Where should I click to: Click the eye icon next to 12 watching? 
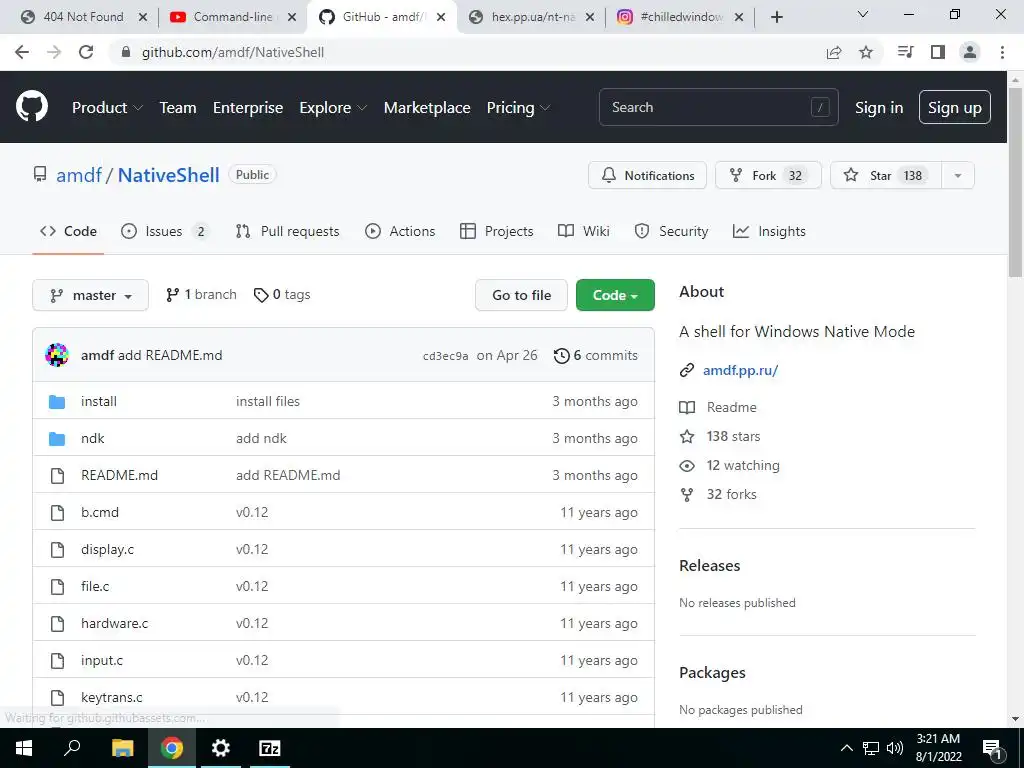pyautogui.click(x=687, y=466)
